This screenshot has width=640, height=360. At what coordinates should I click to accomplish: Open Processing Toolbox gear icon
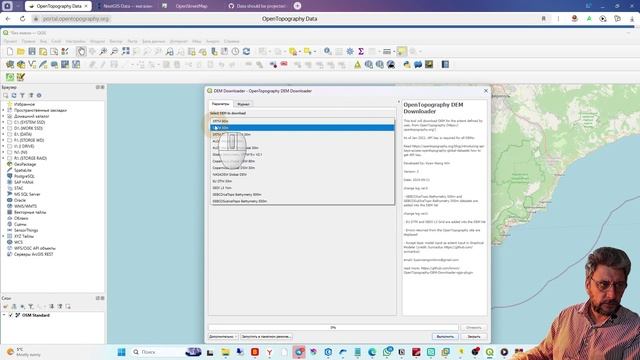click(350, 51)
